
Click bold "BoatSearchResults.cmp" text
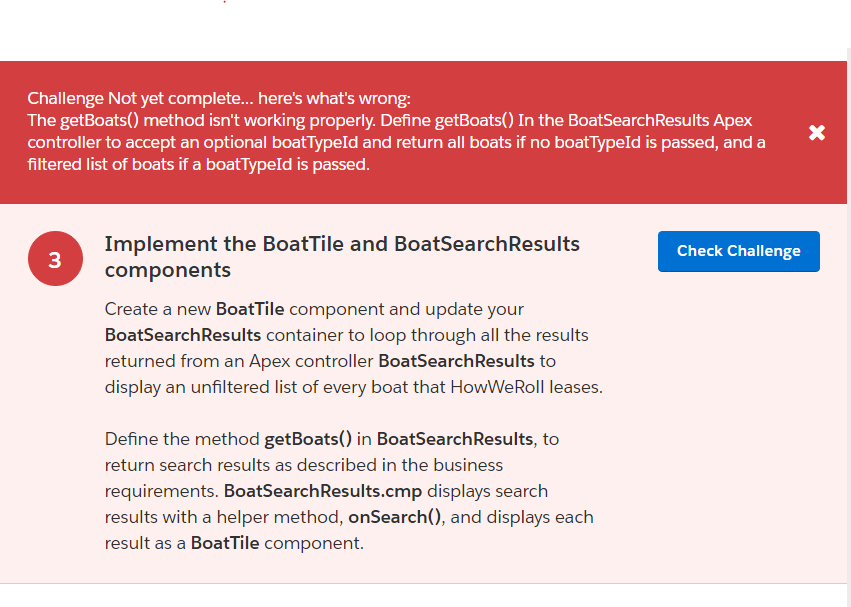click(x=323, y=491)
